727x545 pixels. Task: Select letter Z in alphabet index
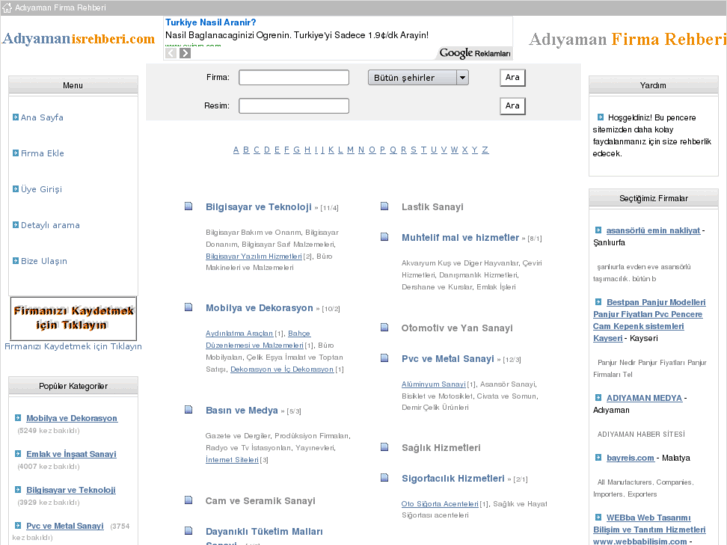coord(485,150)
